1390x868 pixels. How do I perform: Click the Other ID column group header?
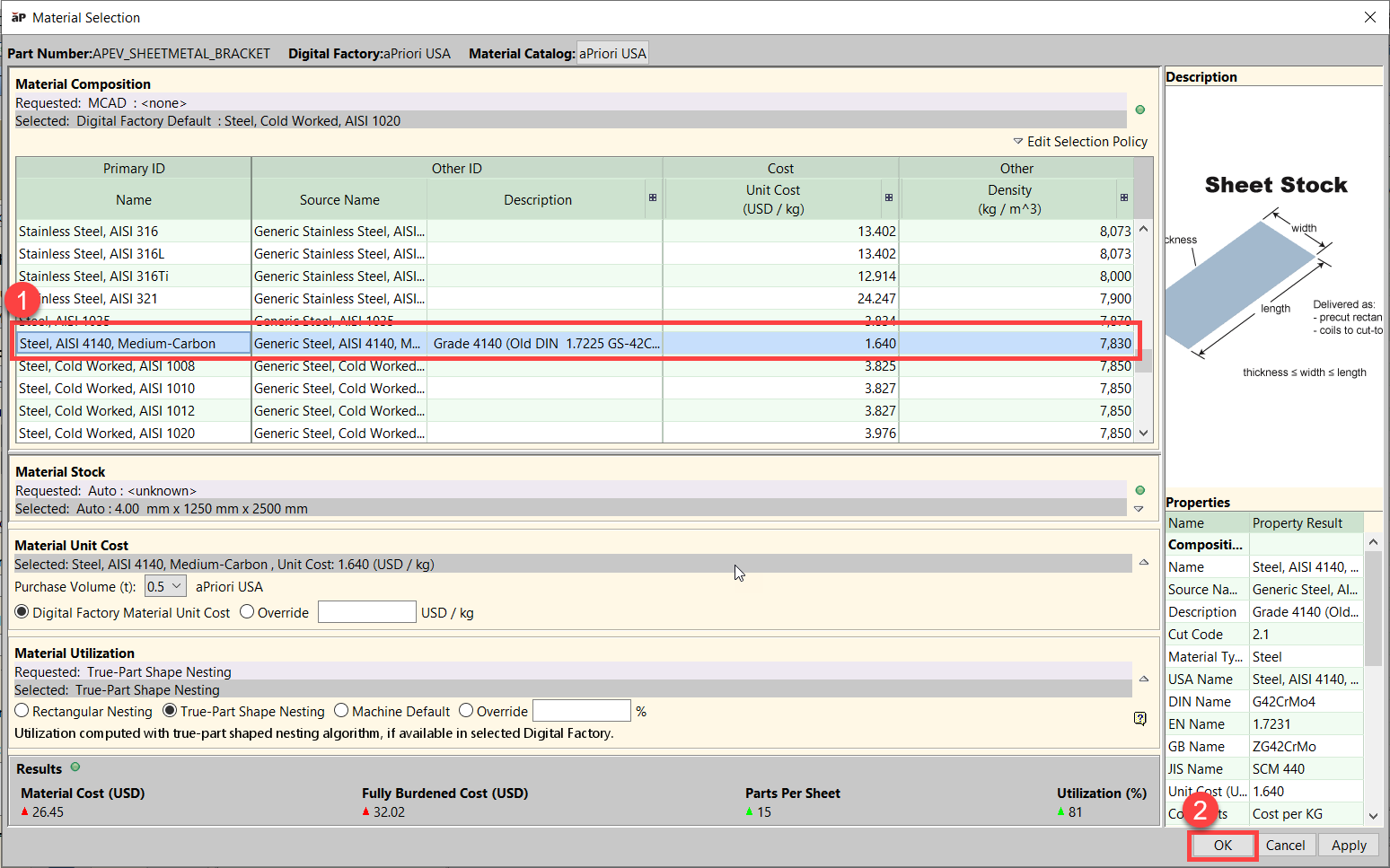tap(457, 168)
